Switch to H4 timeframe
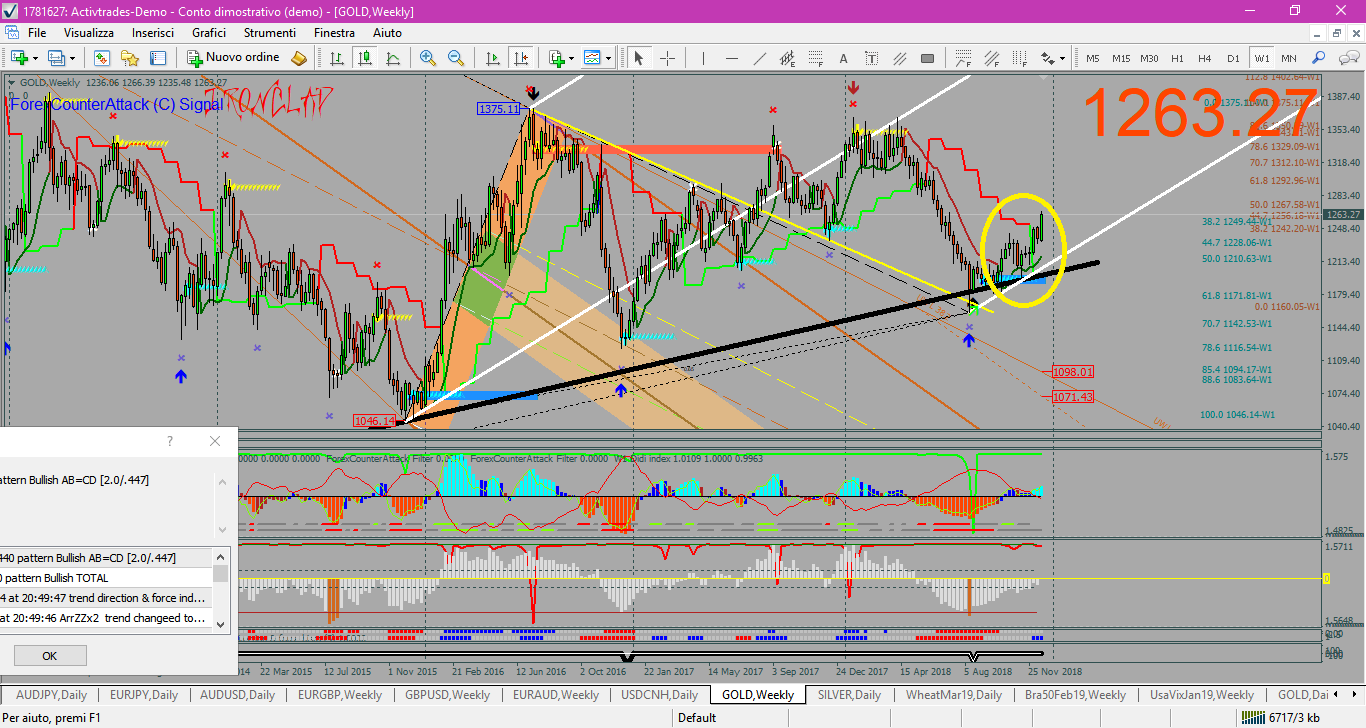The width and height of the screenshot is (1366, 728). coord(1205,58)
